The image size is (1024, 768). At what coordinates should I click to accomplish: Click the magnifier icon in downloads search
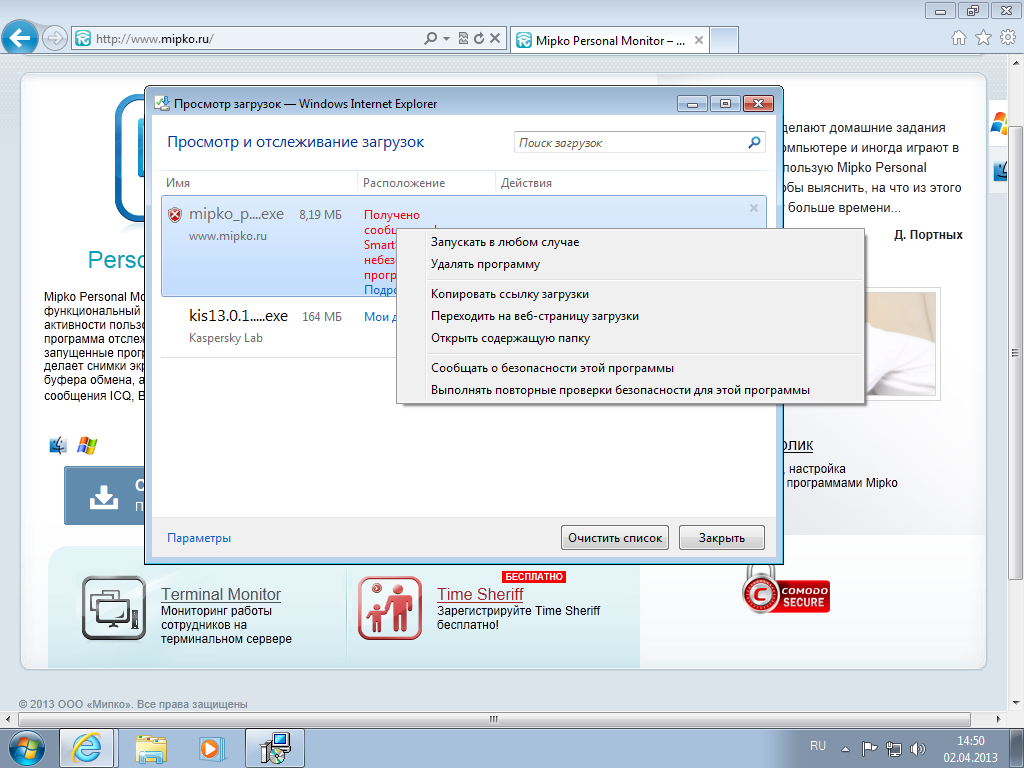[x=754, y=142]
